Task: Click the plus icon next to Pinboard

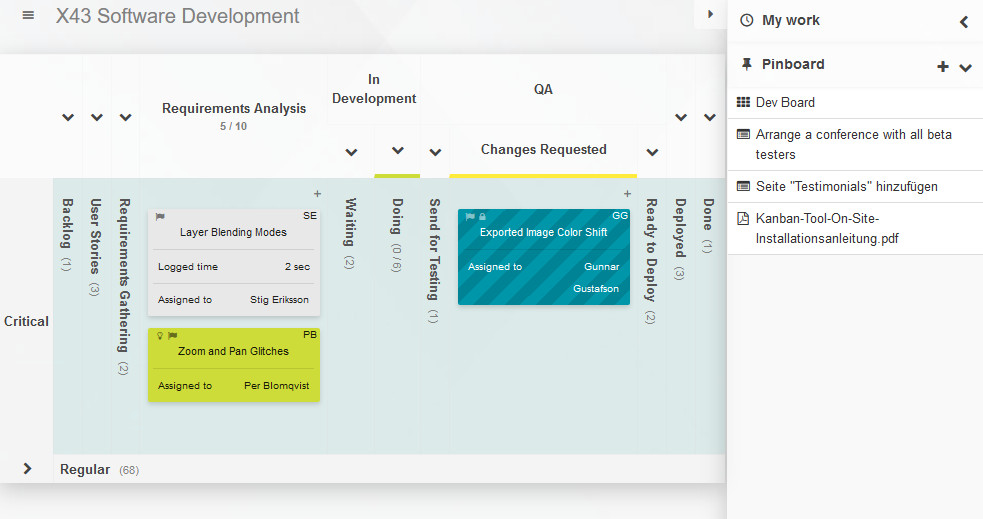Action: click(x=942, y=67)
